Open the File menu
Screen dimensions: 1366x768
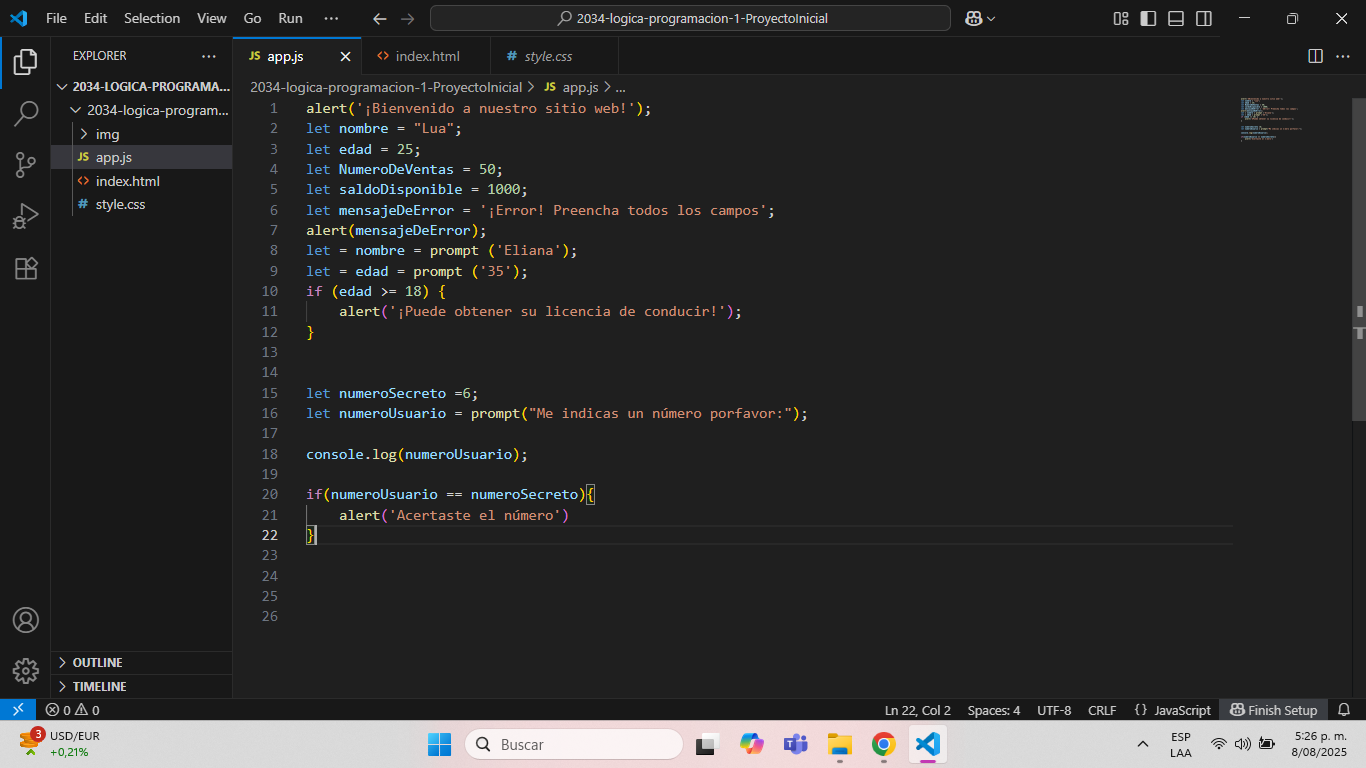tap(57, 18)
